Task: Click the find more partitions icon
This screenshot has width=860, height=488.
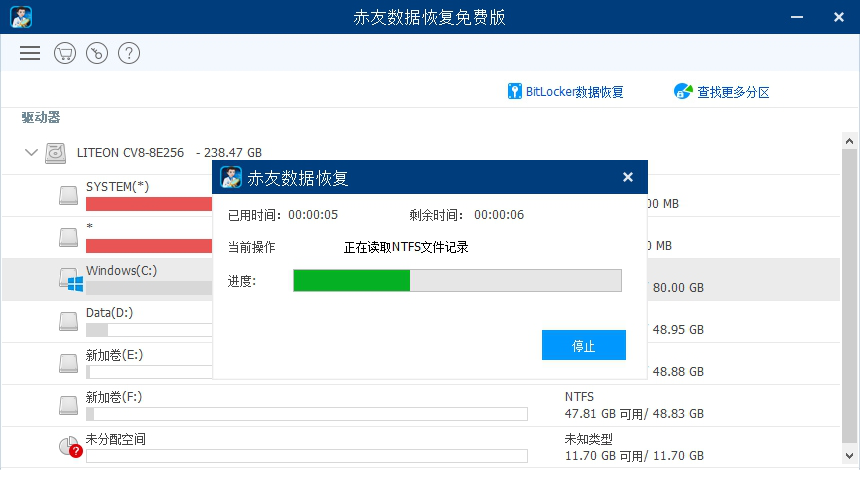Action: pos(684,92)
